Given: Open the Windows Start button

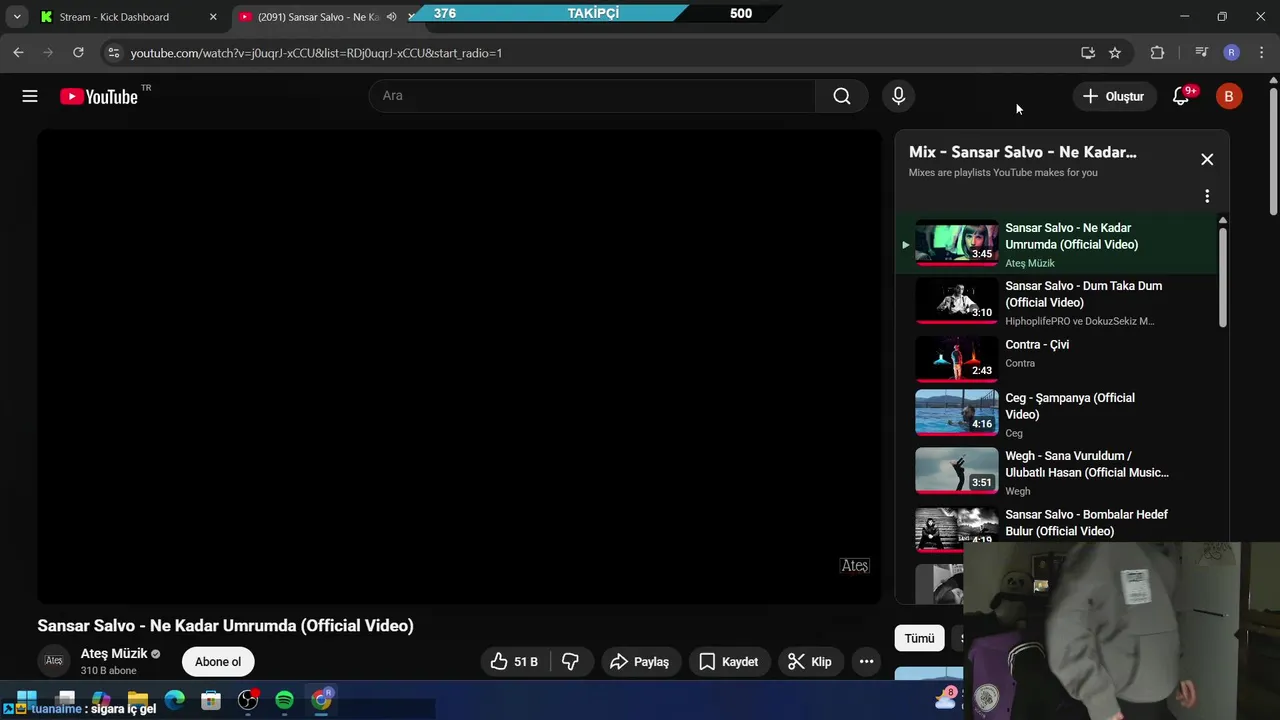Looking at the screenshot, I should click(27, 699).
